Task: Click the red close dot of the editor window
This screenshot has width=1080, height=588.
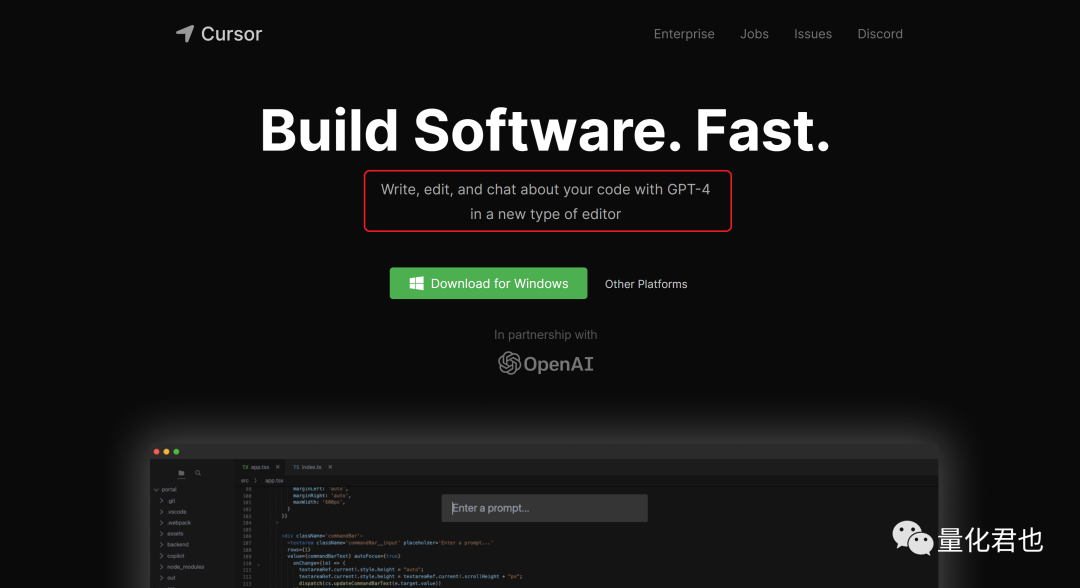Action: (x=156, y=452)
